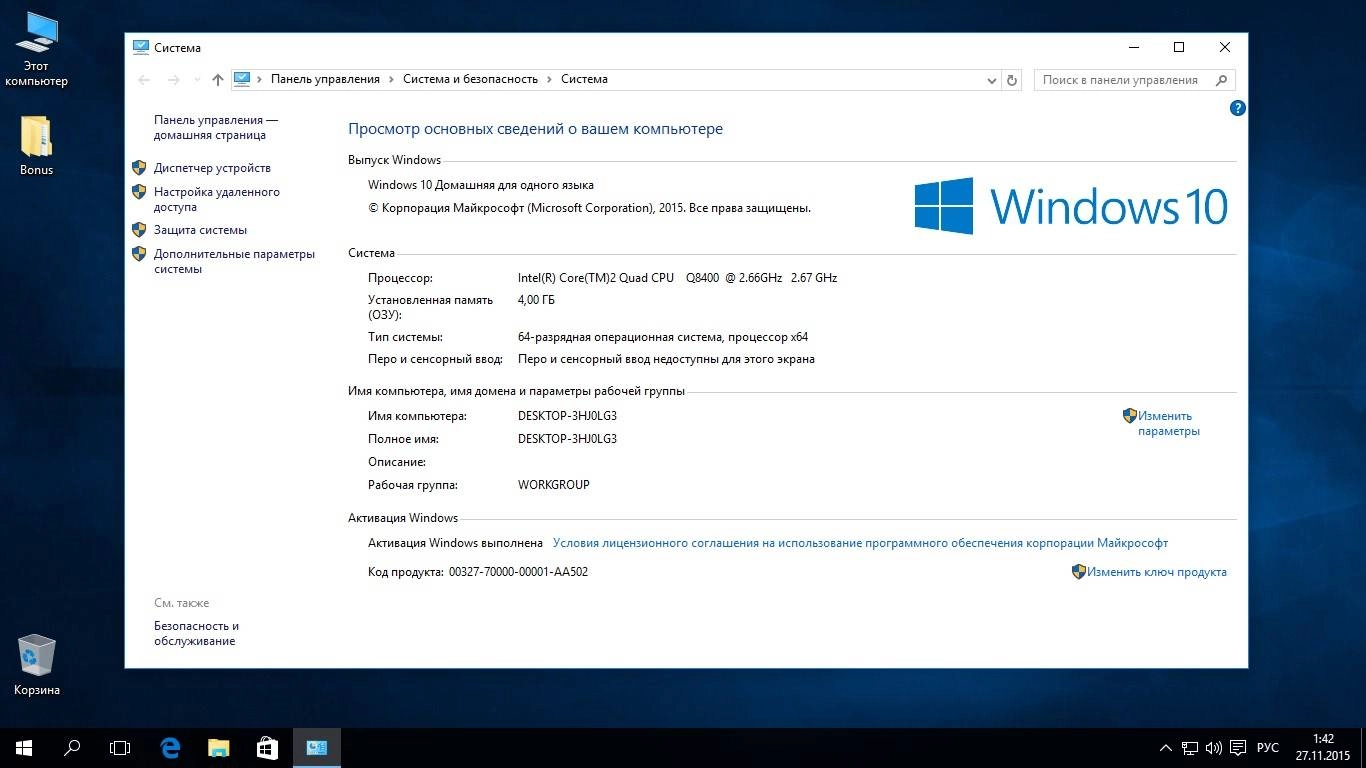The width and height of the screenshot is (1366, 768).
Task: Open Action Center notifications icon
Action: click(x=1238, y=748)
